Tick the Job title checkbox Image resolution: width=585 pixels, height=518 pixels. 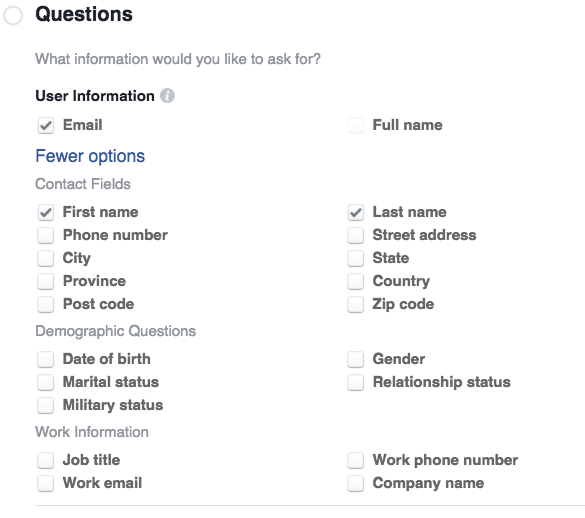coord(46,460)
